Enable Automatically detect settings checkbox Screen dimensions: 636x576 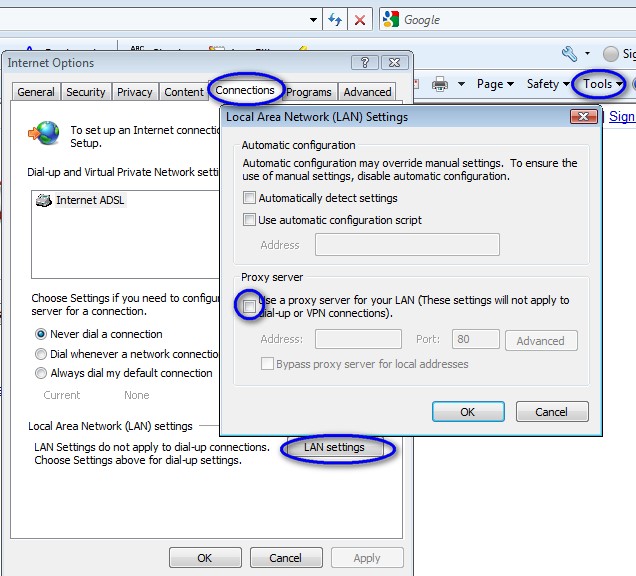click(x=249, y=198)
